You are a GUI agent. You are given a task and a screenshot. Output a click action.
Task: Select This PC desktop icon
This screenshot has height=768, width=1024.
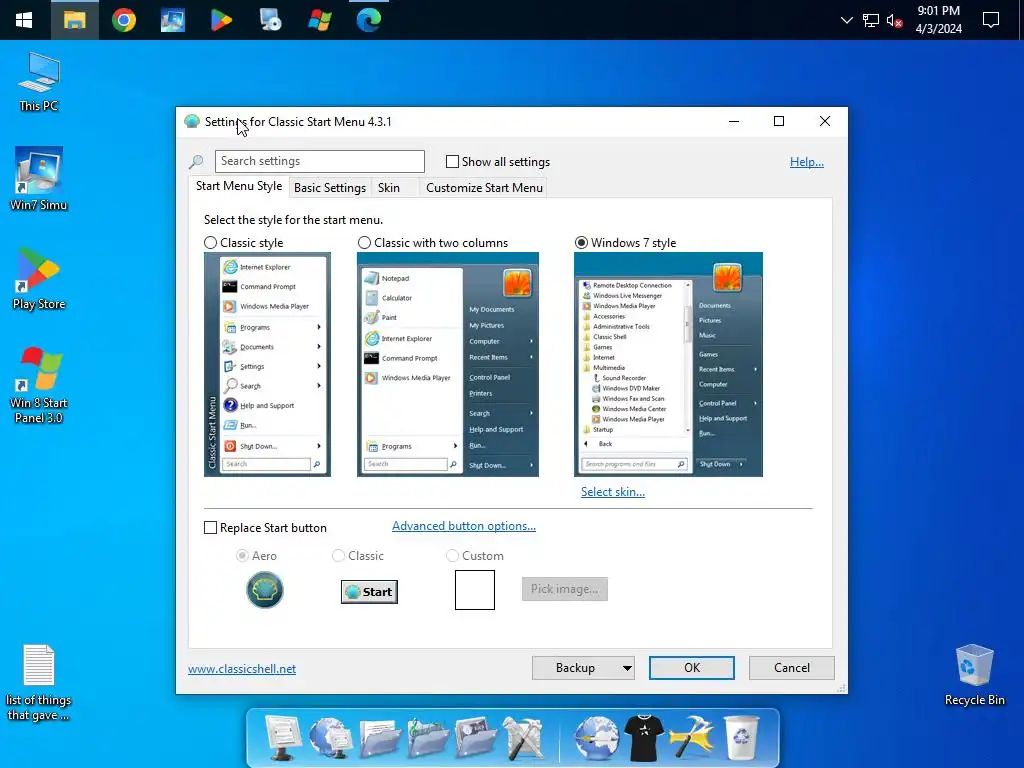point(39,83)
